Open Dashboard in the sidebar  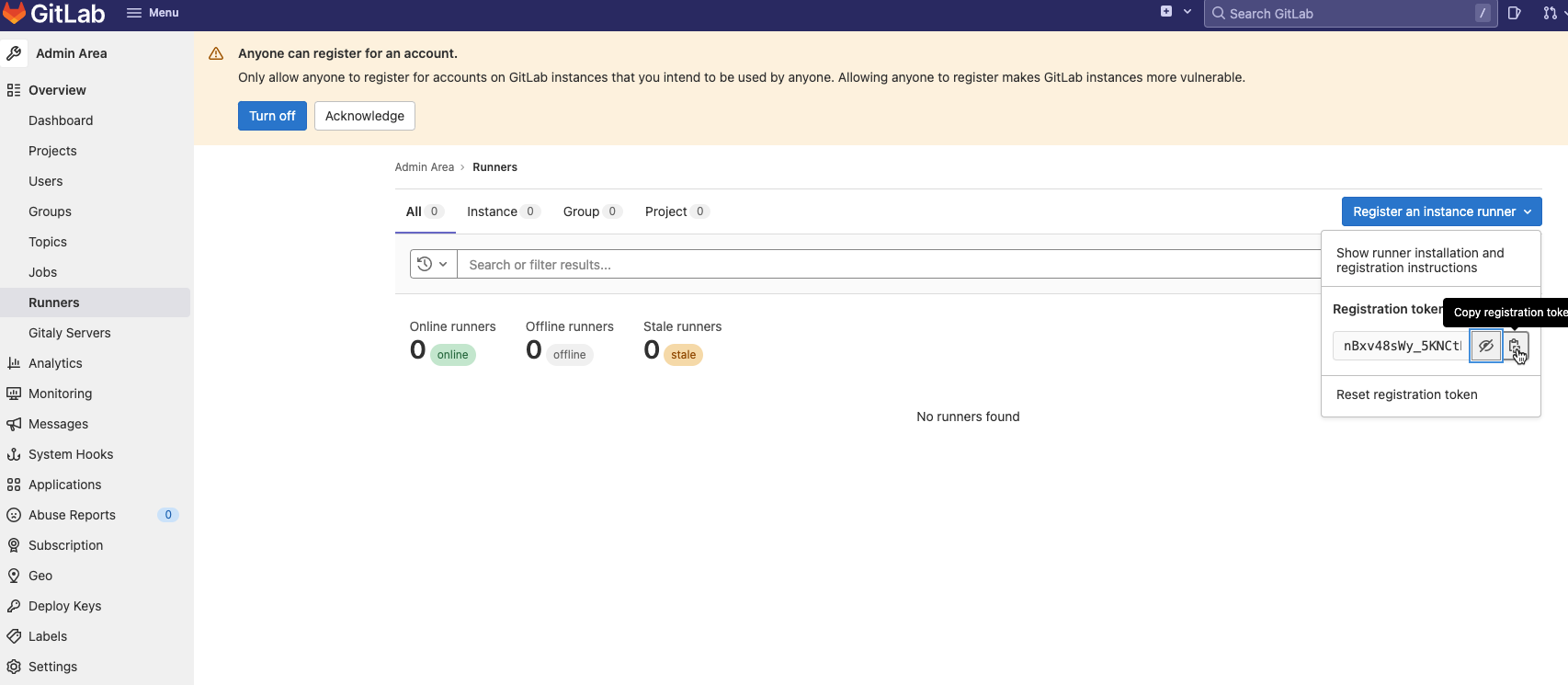tap(61, 120)
